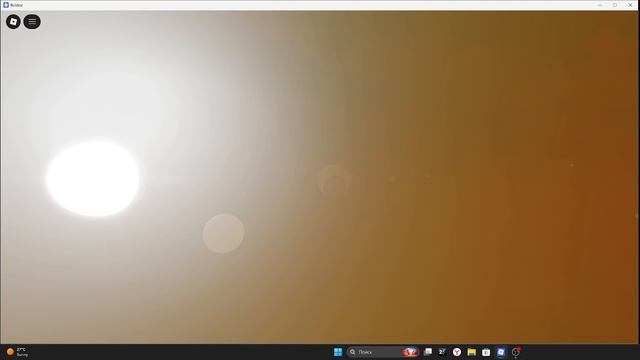Minimize the Roblox window

click(600, 5)
